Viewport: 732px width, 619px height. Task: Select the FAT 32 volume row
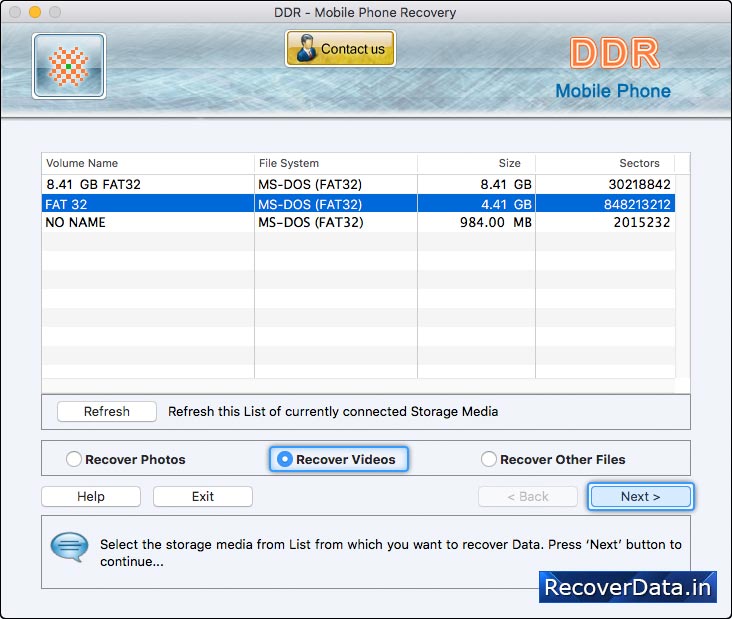click(359, 204)
